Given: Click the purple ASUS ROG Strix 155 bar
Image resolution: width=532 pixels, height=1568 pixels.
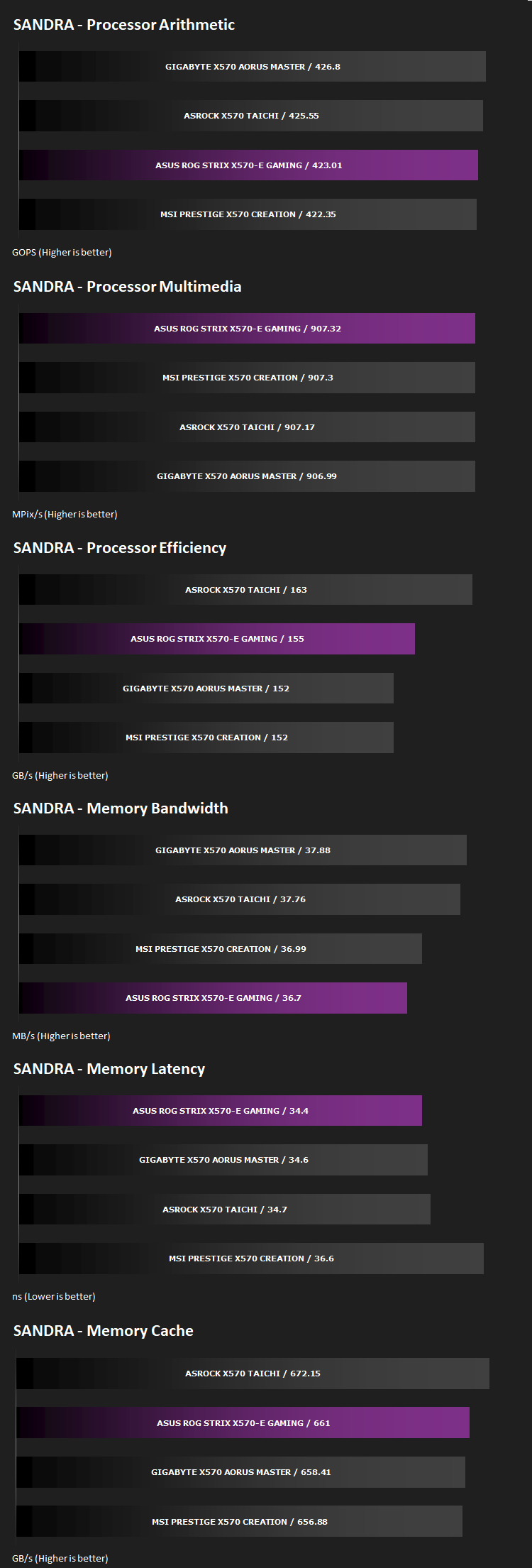Looking at the screenshot, I should (217, 639).
